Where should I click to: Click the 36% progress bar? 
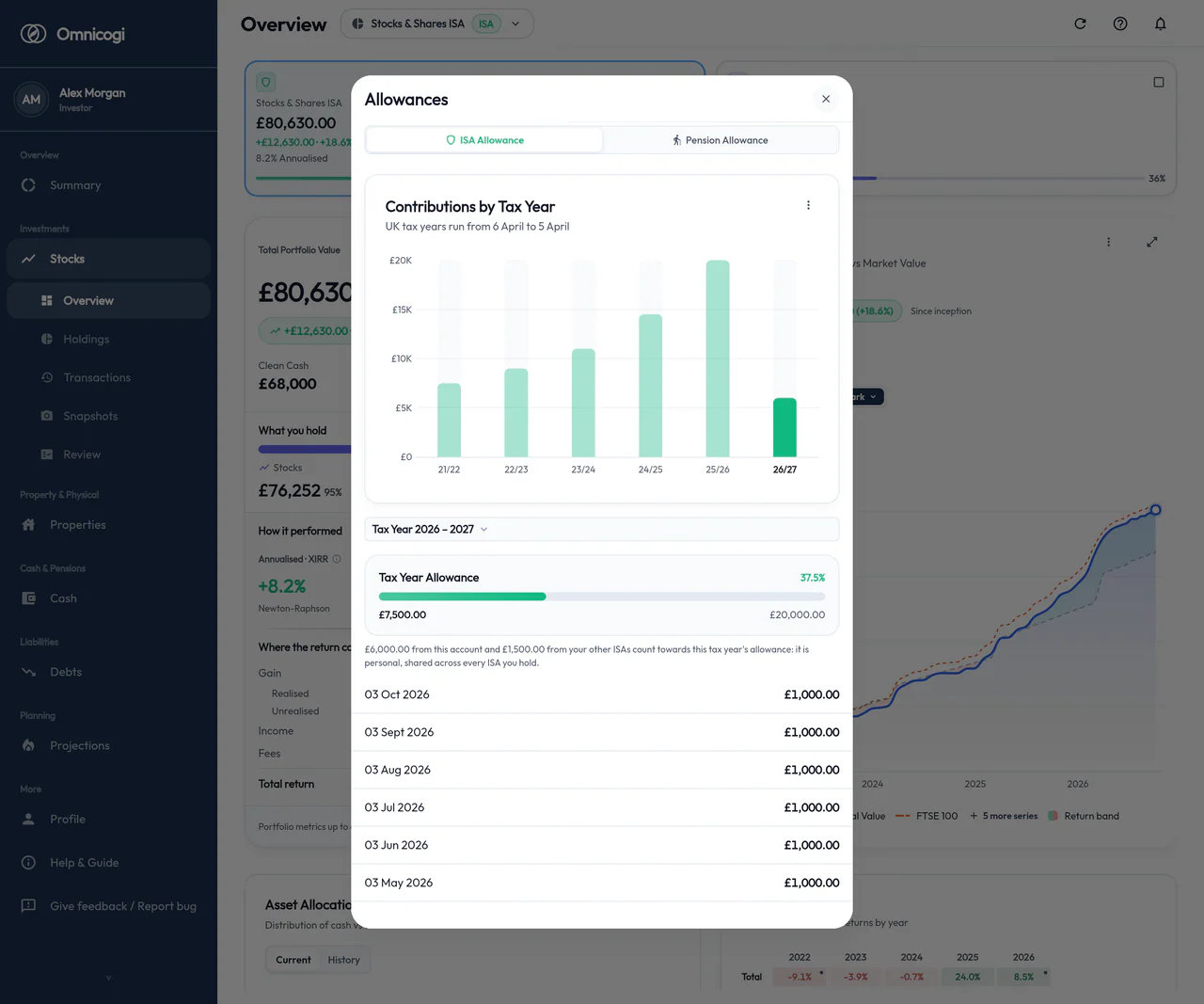(997, 178)
